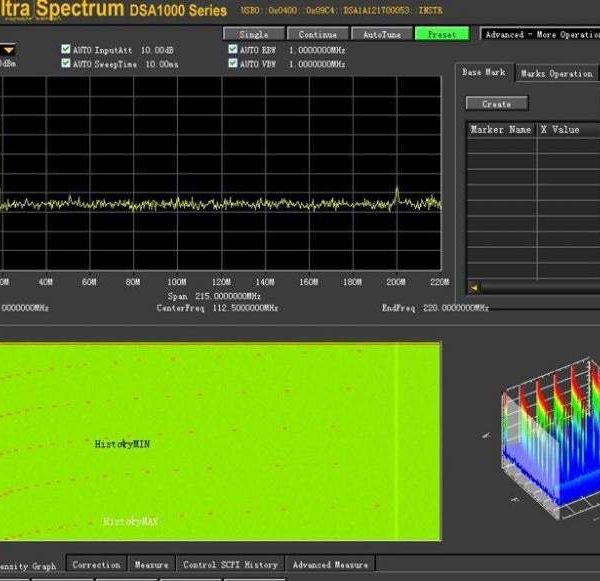Screen dimensions: 600x581
Task: Click the marker table left scroll arrow
Action: pos(474,287)
